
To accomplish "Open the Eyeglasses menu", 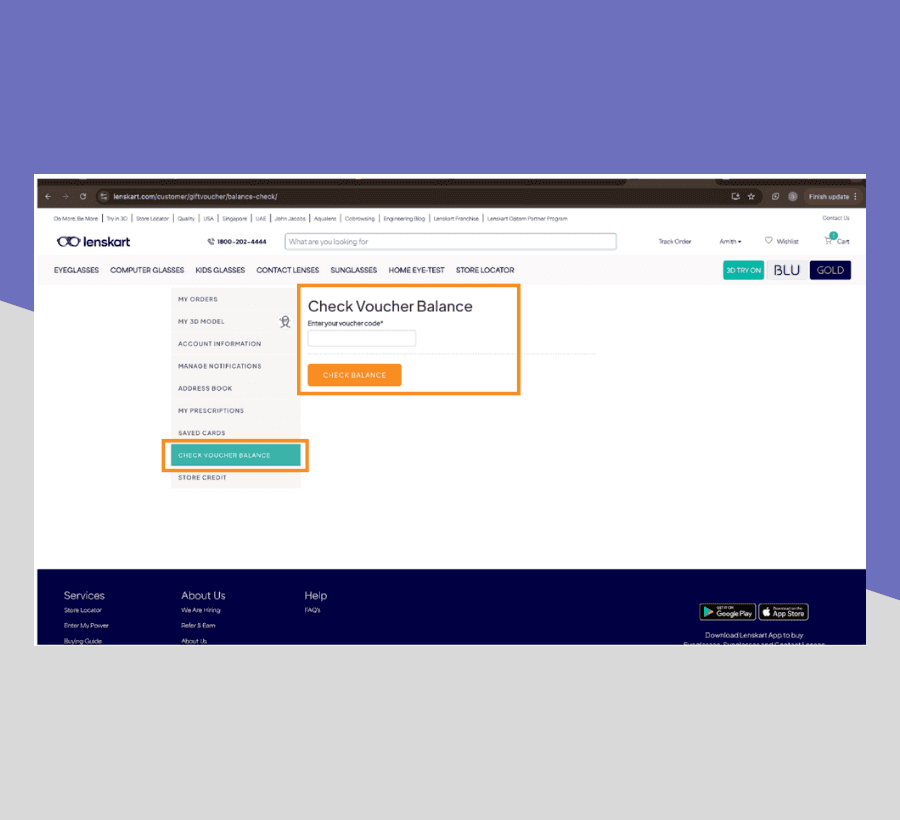I will pos(76,270).
